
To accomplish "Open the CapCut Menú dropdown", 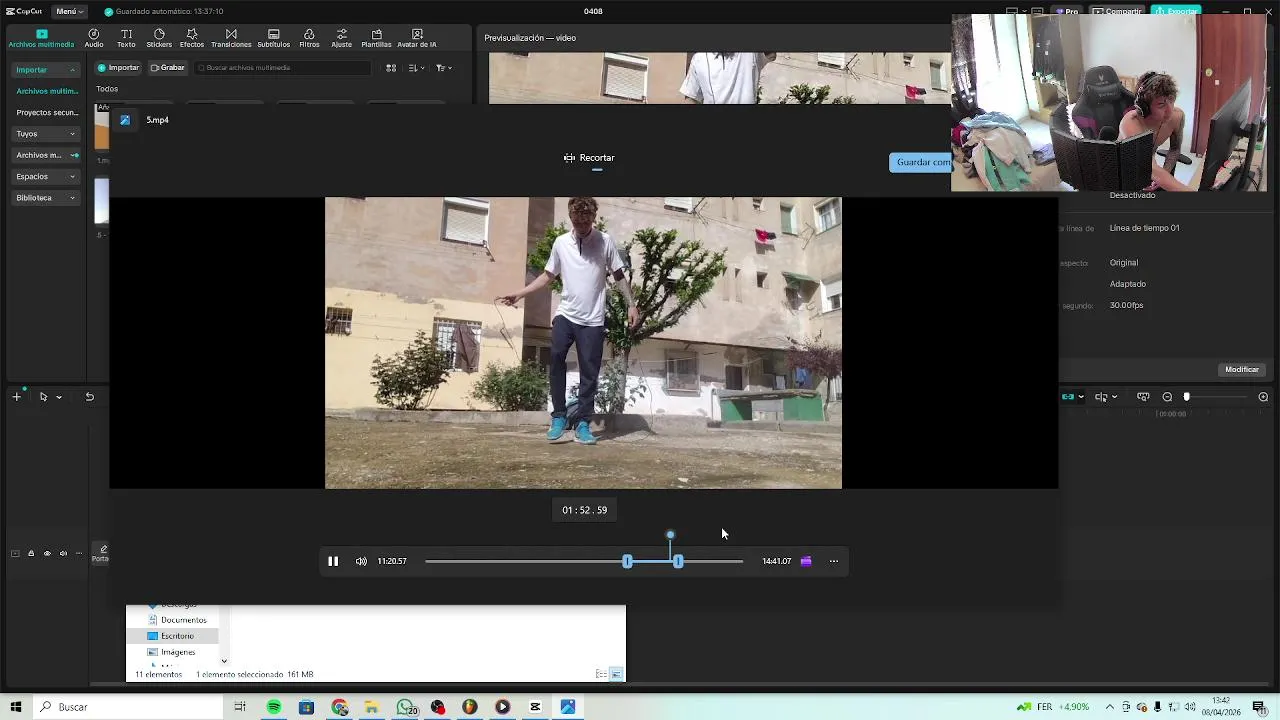I will (68, 11).
